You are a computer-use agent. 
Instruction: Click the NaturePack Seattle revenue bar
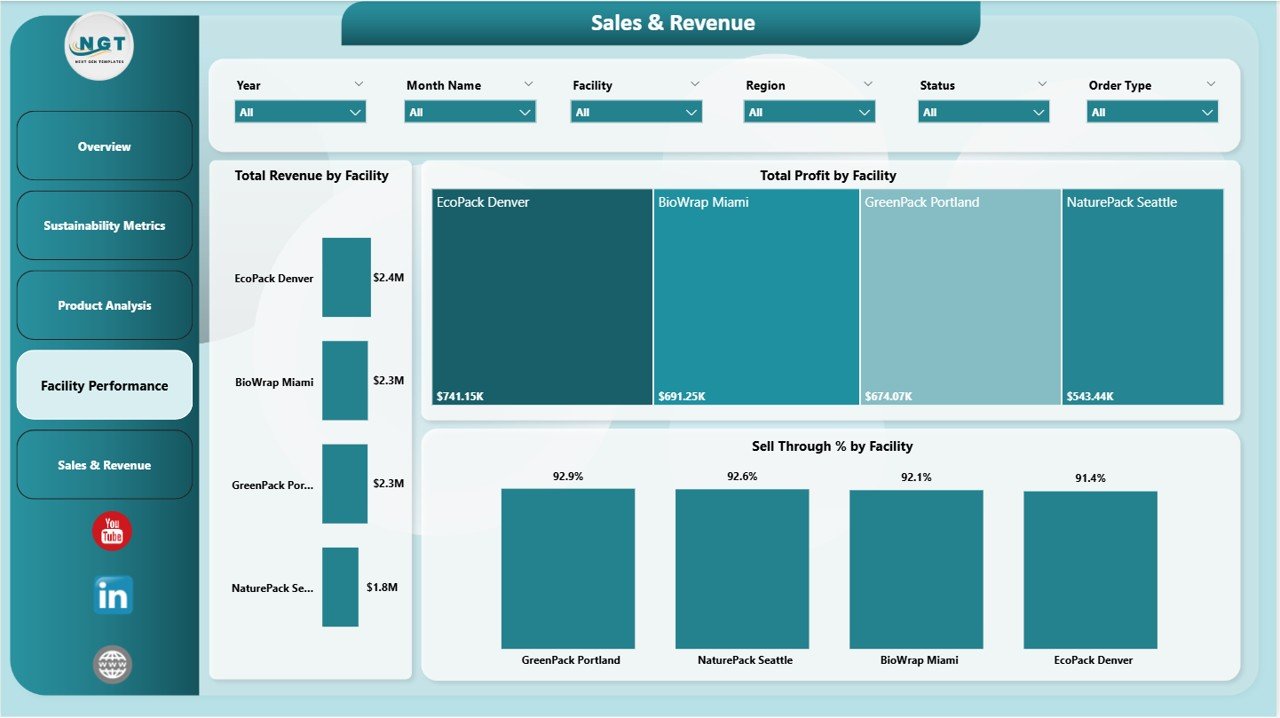(340, 587)
